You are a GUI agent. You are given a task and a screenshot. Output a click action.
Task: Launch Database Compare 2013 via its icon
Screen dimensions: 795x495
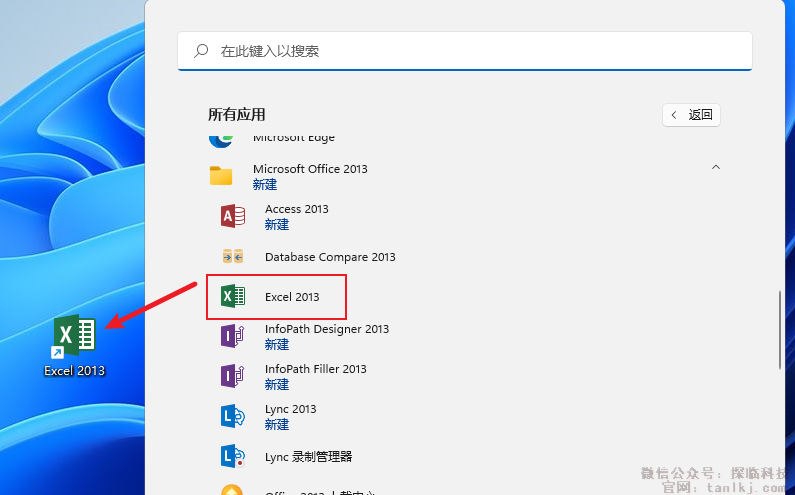coord(233,257)
